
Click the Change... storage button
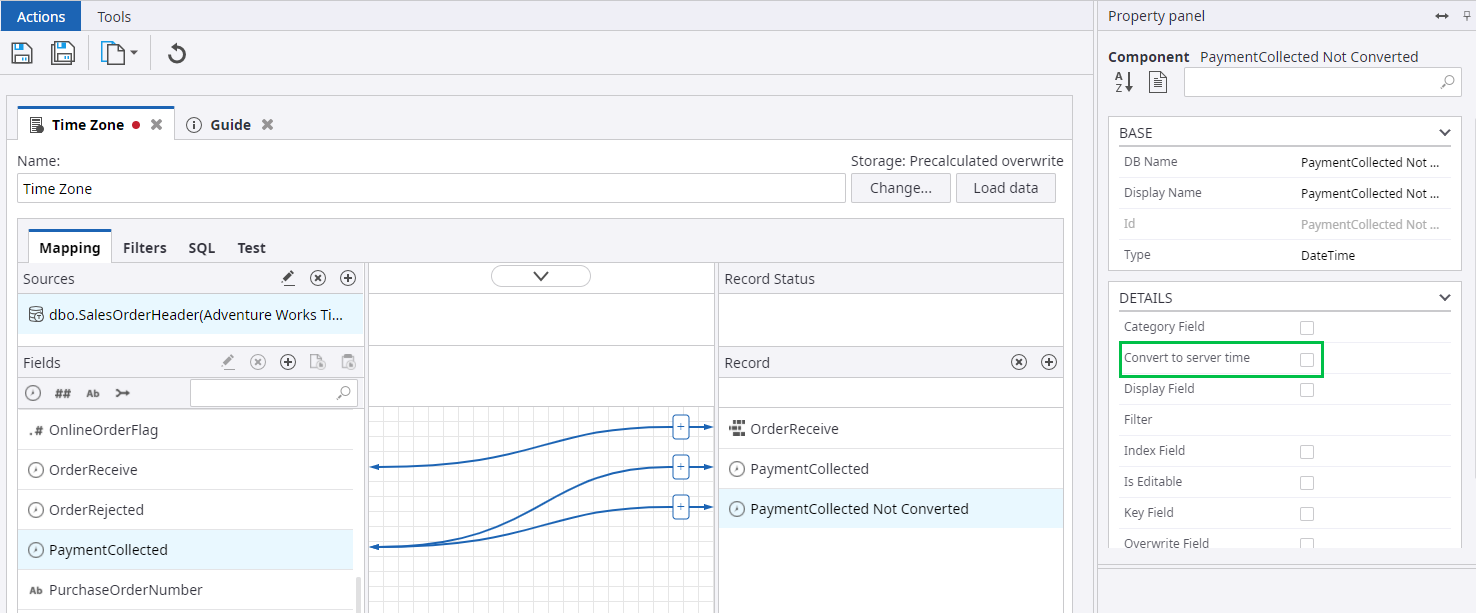click(900, 188)
